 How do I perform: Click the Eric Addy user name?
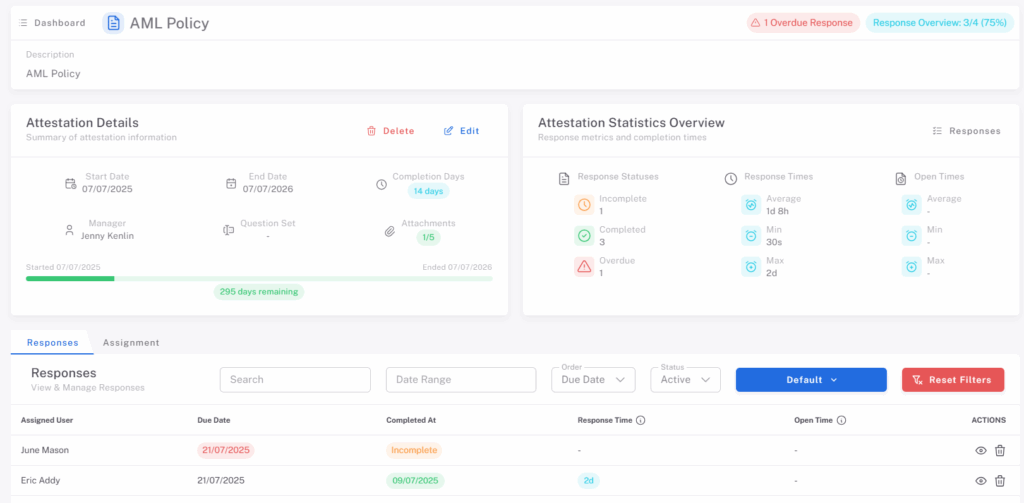pyautogui.click(x=40, y=481)
